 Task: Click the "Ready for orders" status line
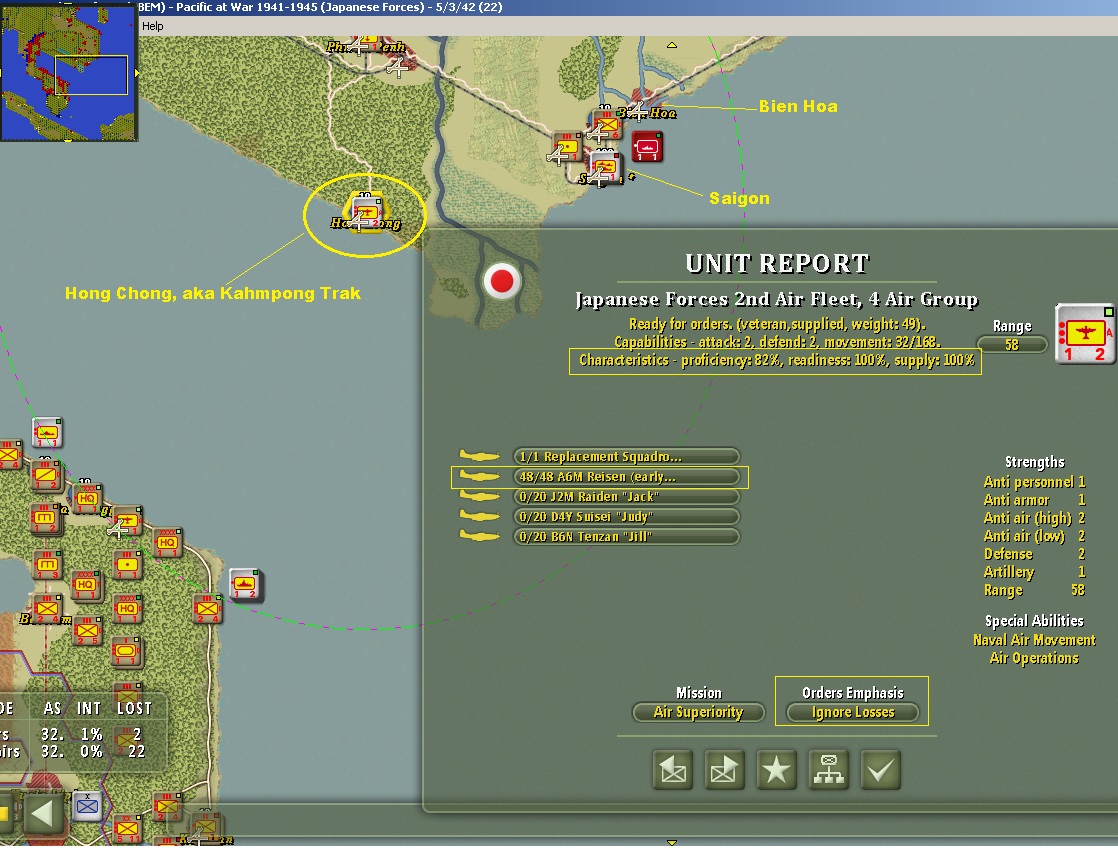pyautogui.click(x=777, y=324)
